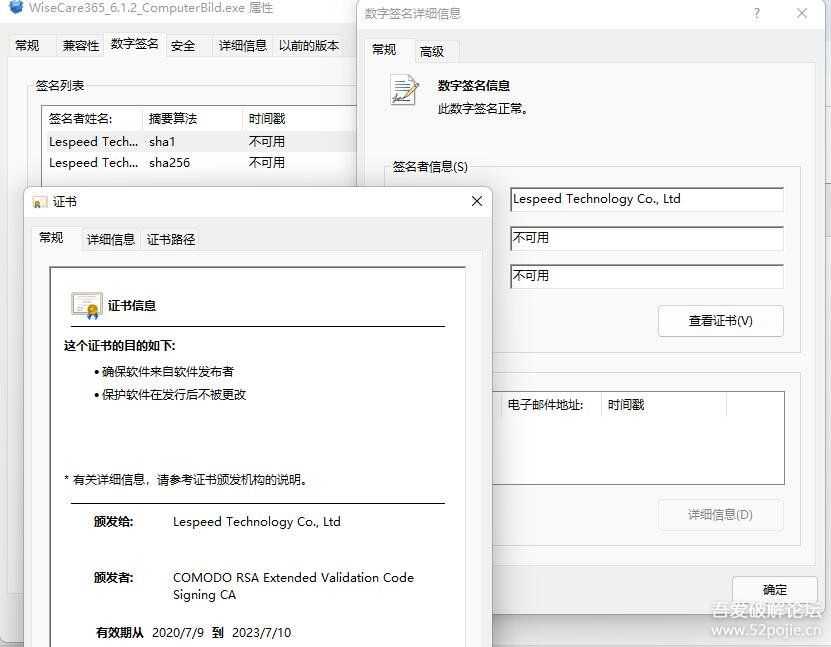Open the 详细信息 tab of the certificate dialog
Image resolution: width=831 pixels, height=647 pixels.
click(113, 238)
